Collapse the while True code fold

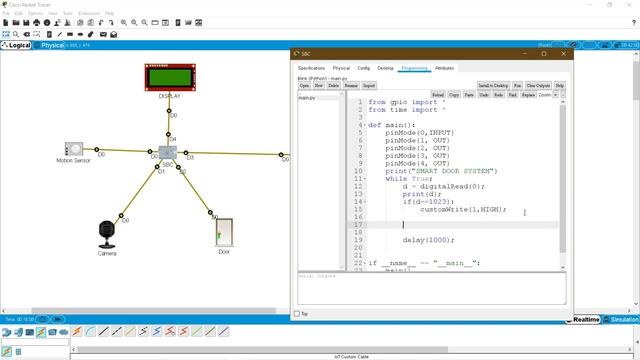(365, 179)
